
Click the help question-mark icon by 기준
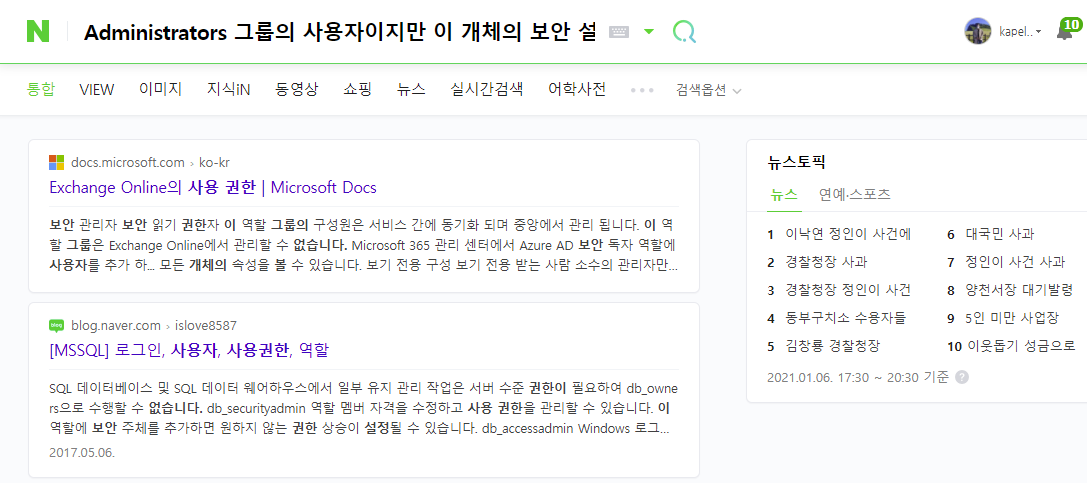962,377
